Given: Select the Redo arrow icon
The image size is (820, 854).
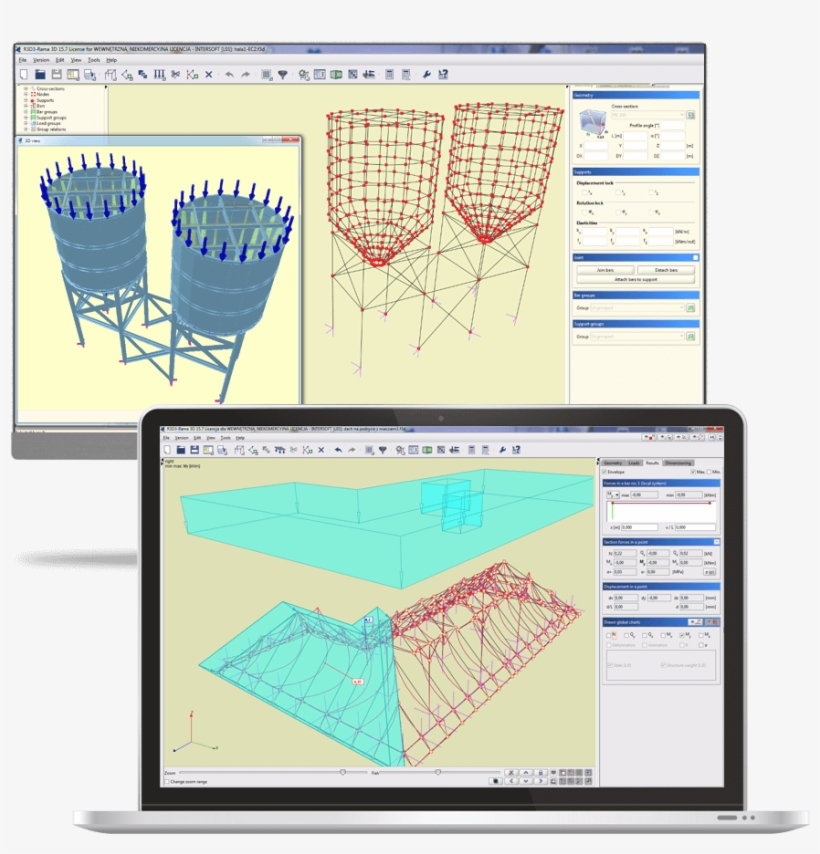Looking at the screenshot, I should pyautogui.click(x=244, y=73).
